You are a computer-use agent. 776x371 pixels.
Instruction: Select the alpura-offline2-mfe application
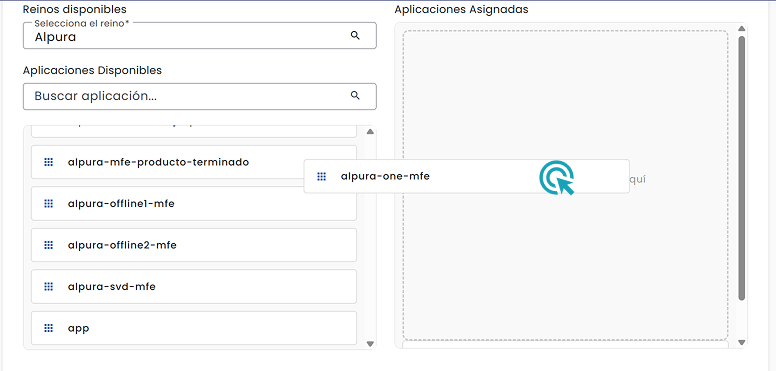click(x=194, y=245)
